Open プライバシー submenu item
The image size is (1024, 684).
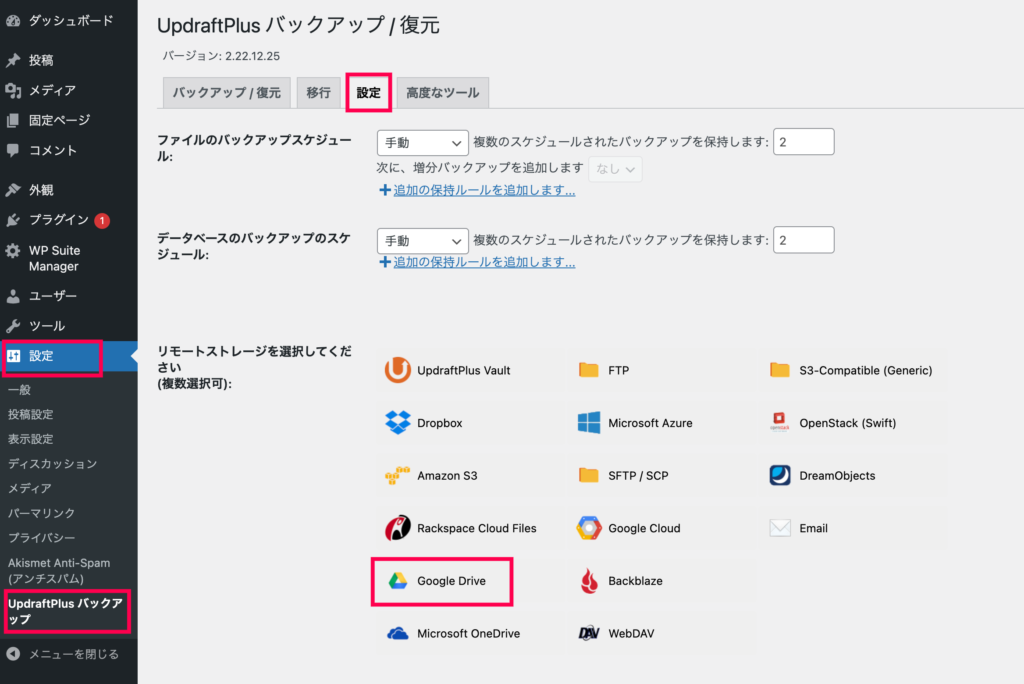pyautogui.click(x=41, y=538)
